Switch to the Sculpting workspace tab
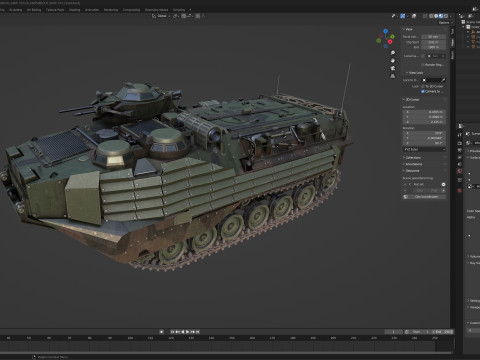This screenshot has width=480, height=360. pyautogui.click(x=16, y=10)
